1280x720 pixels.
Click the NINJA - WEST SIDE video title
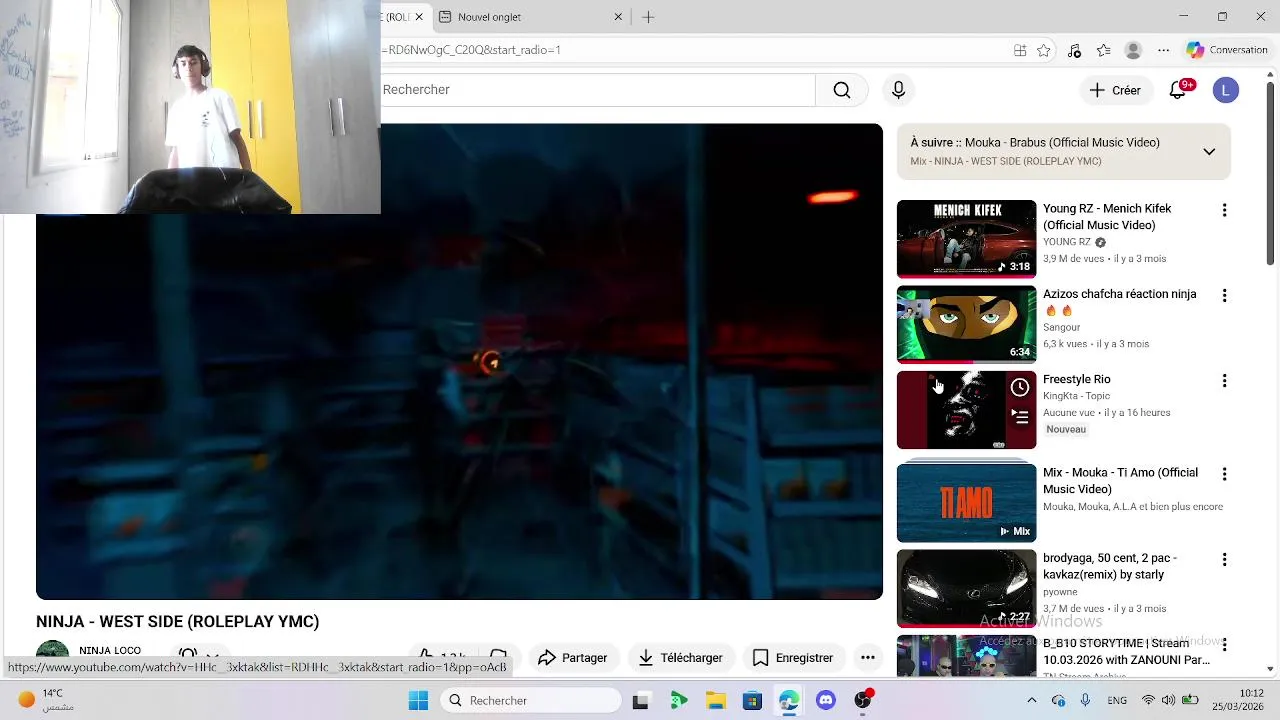(x=178, y=622)
